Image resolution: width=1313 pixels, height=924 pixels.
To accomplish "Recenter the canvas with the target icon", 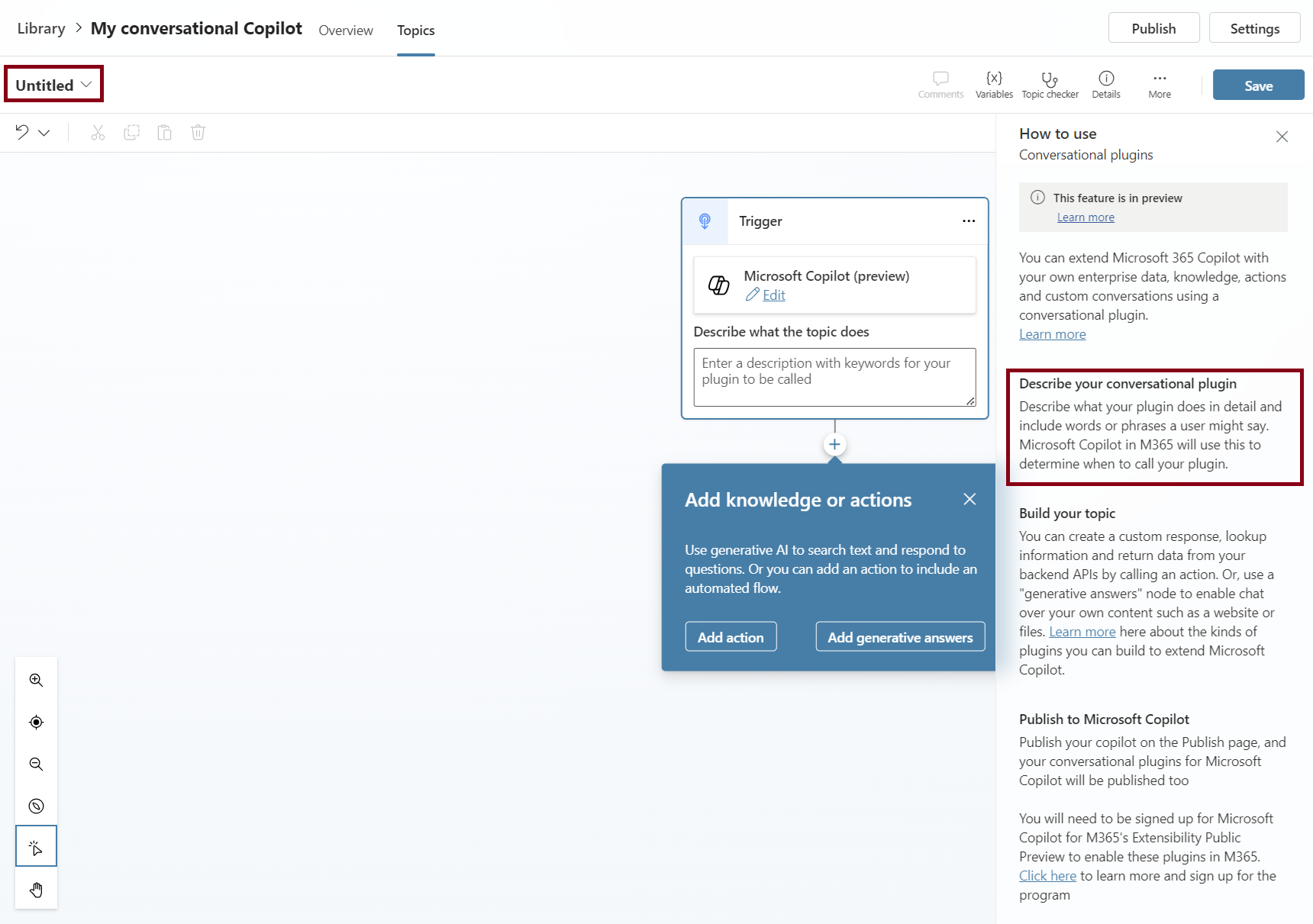I will tap(36, 722).
